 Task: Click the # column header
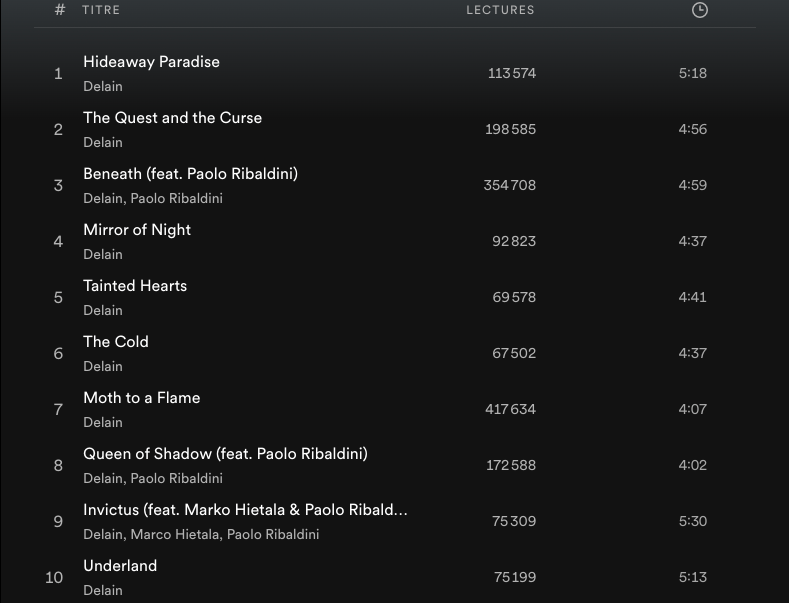click(60, 10)
